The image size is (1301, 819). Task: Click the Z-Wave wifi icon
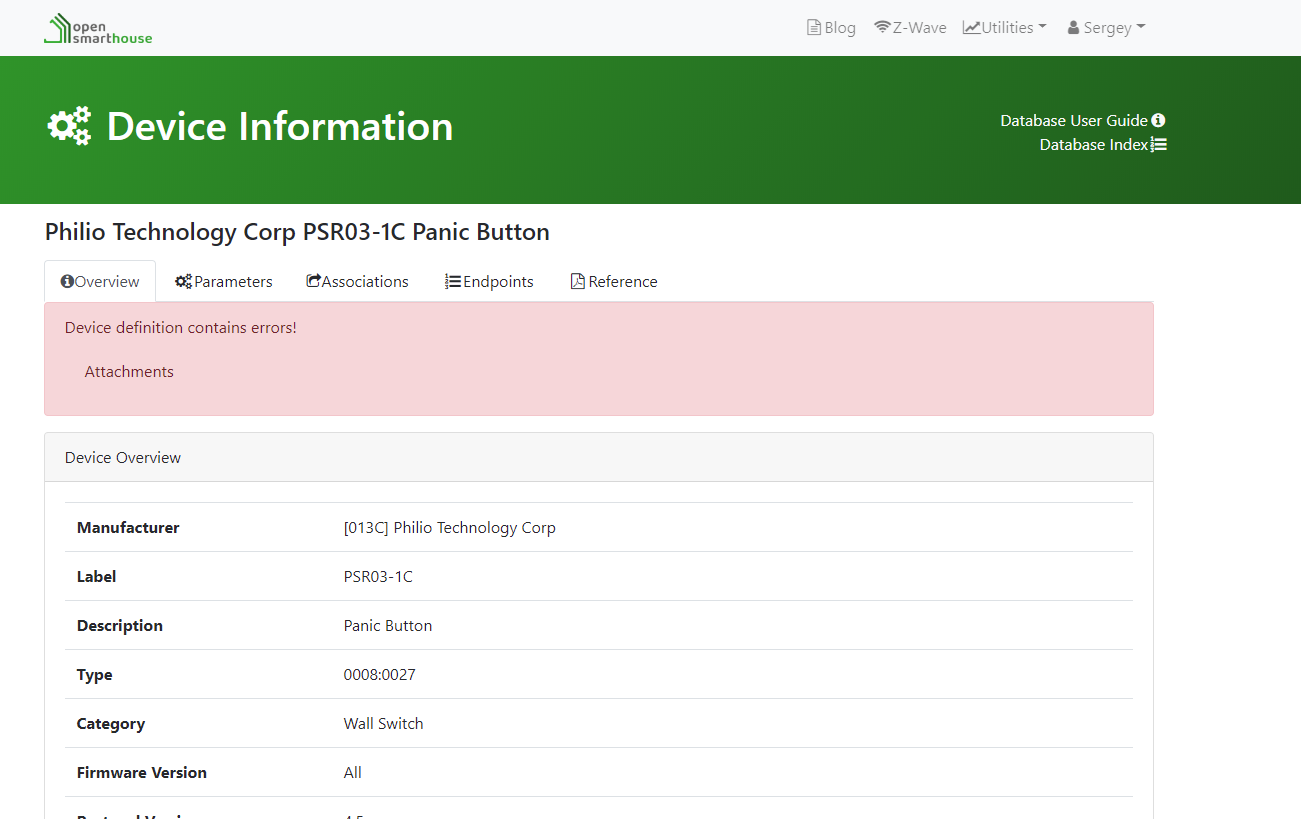coord(882,27)
